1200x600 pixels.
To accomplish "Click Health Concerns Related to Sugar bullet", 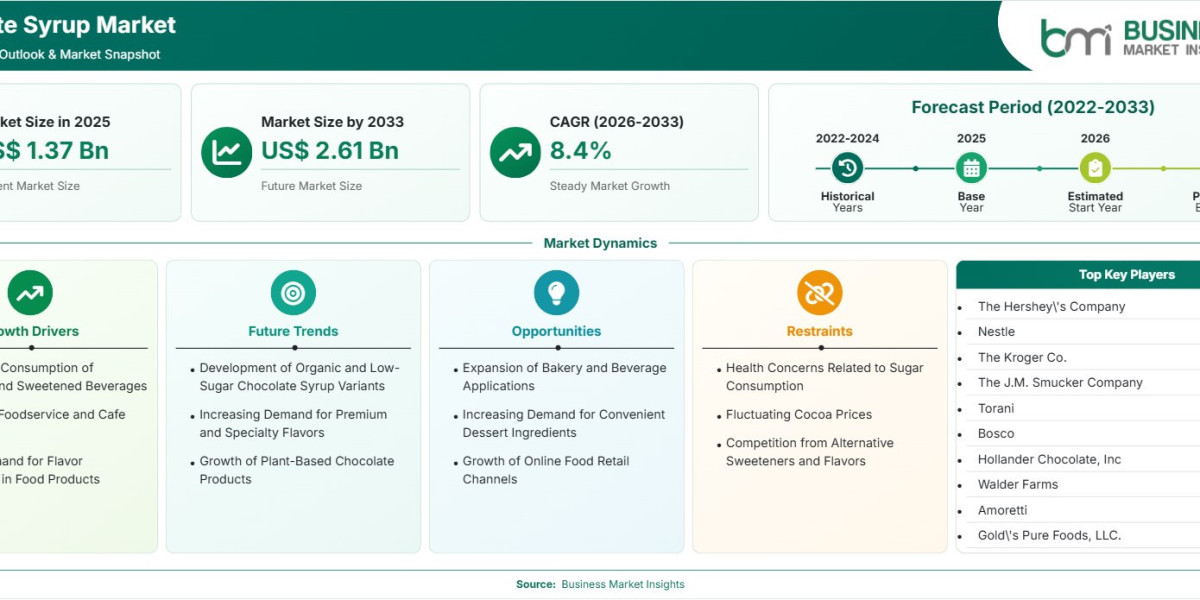I will tap(825, 377).
